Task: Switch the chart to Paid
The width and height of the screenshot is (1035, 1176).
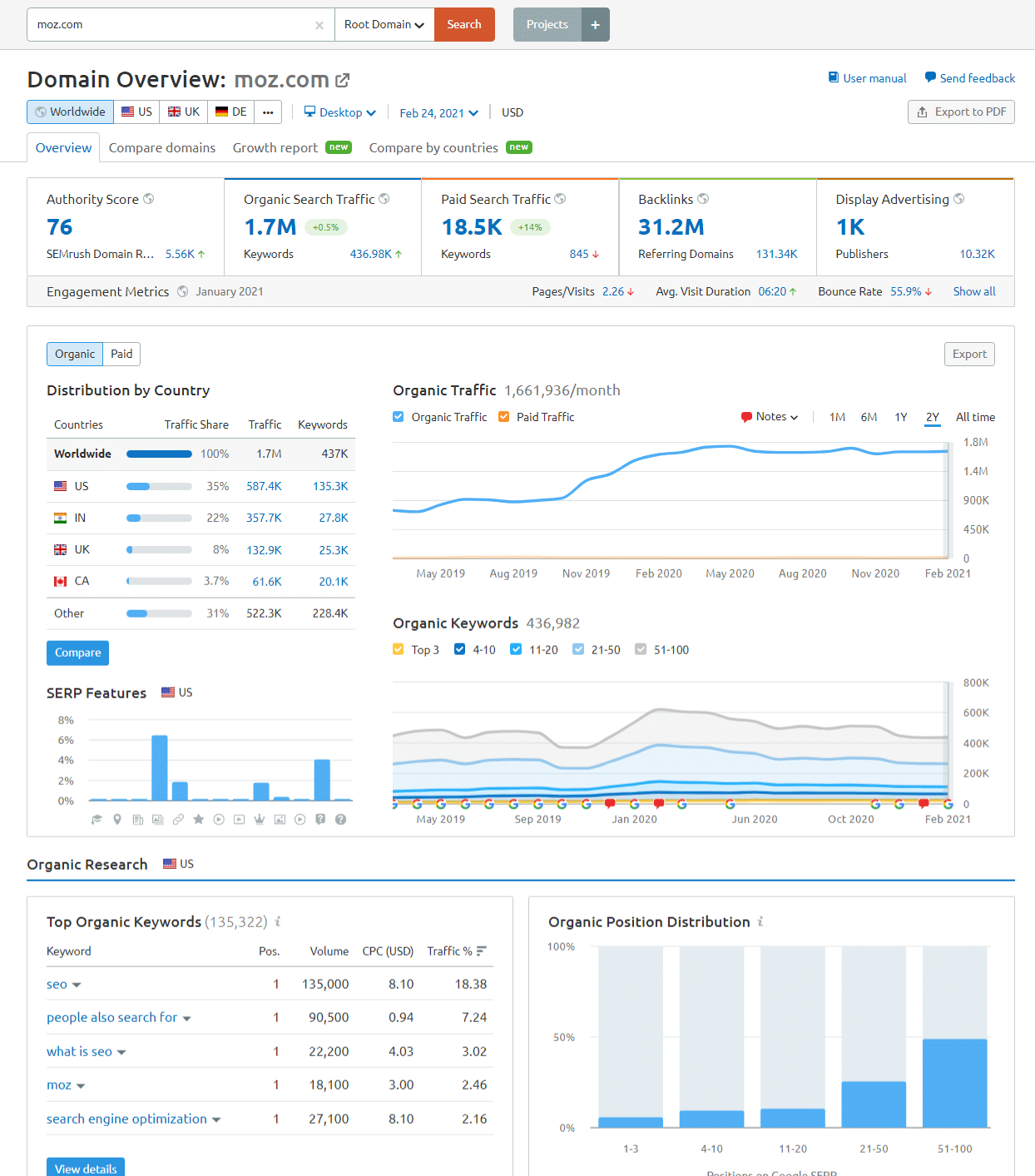Action: (121, 354)
